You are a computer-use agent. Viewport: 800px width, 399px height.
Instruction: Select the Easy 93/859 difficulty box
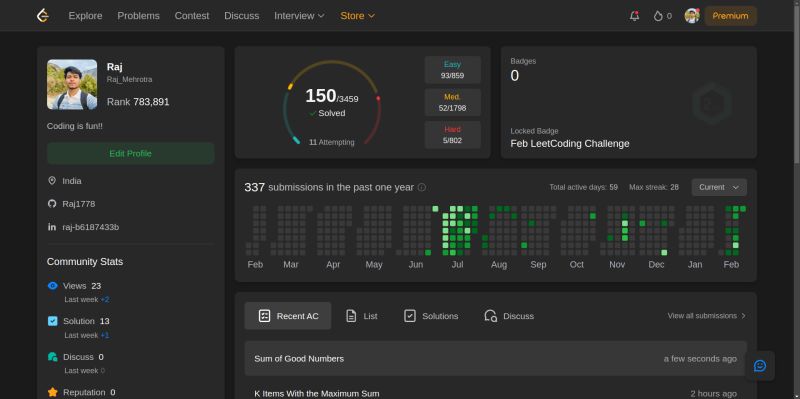[x=453, y=70]
